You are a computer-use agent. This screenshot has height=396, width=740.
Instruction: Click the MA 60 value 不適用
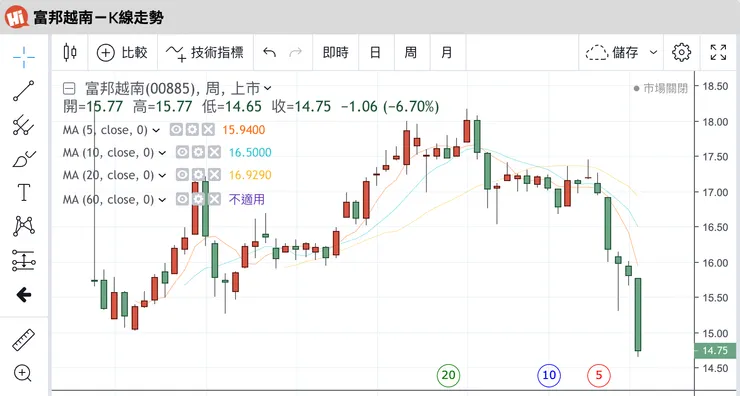pos(247,200)
